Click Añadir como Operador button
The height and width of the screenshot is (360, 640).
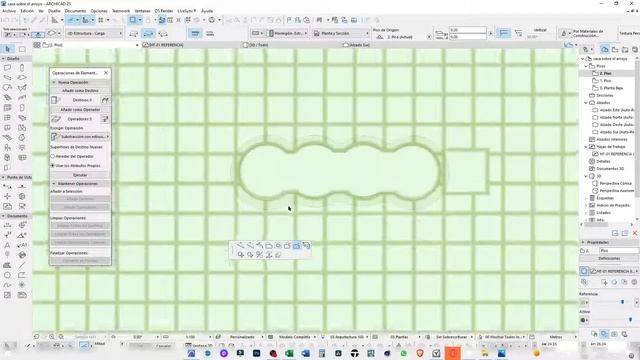pyautogui.click(x=80, y=110)
